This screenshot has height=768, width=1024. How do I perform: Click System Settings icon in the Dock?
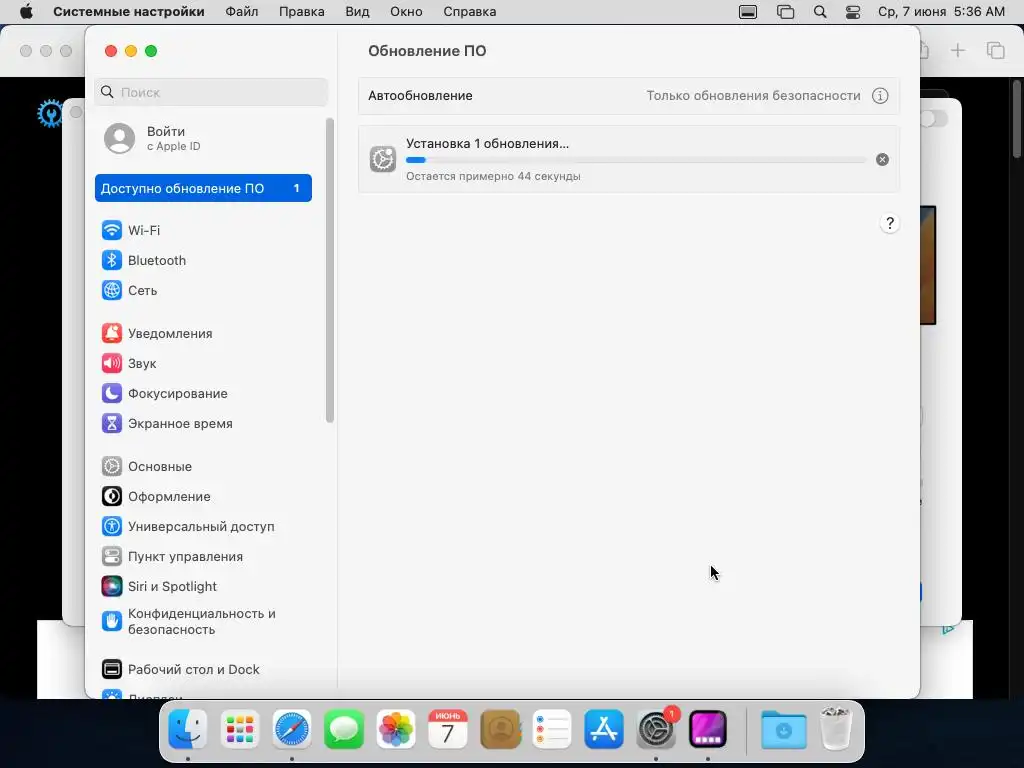(x=656, y=729)
